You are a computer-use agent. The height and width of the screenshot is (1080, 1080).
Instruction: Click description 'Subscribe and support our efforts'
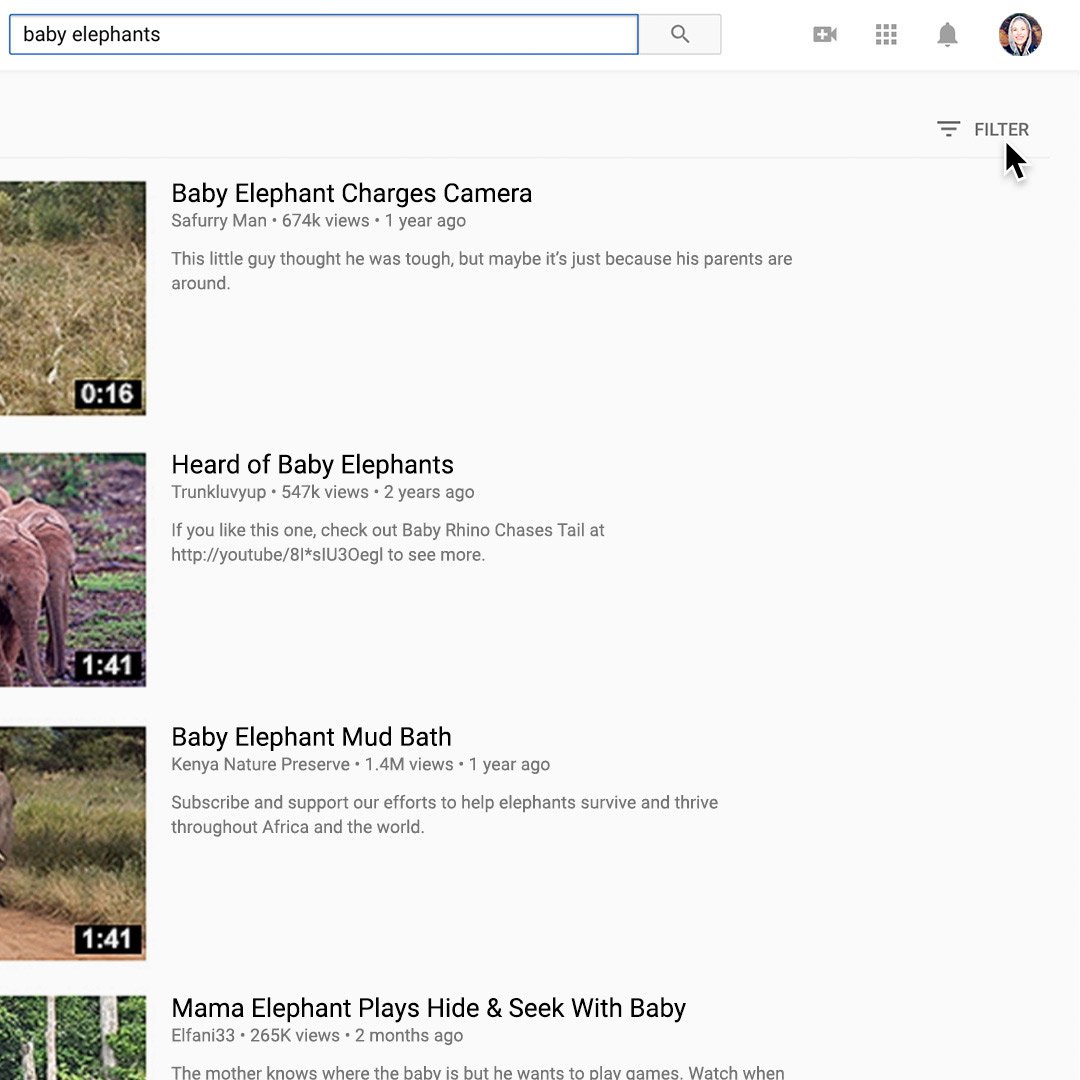[x=444, y=815]
